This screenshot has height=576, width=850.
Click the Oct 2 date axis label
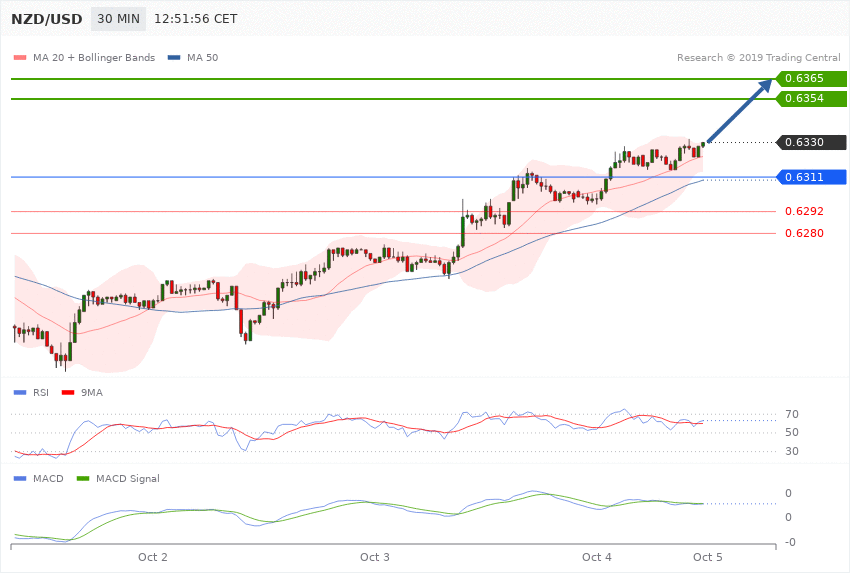153,558
